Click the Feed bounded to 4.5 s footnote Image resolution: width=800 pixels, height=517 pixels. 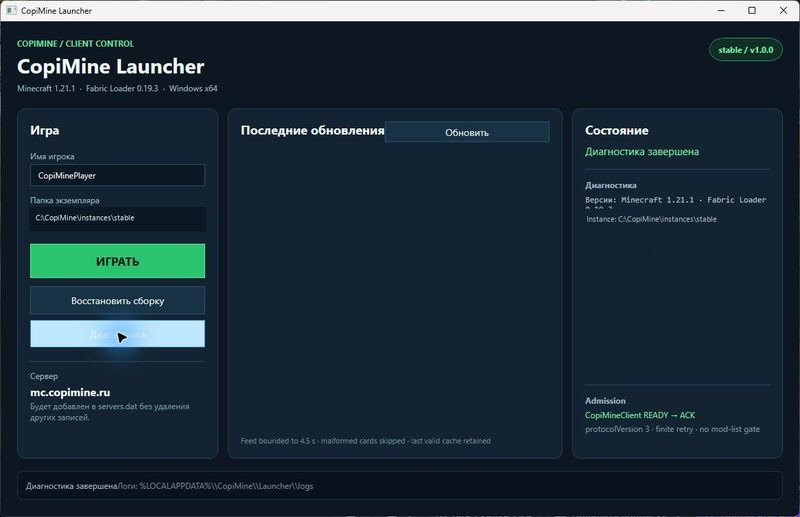click(x=365, y=441)
